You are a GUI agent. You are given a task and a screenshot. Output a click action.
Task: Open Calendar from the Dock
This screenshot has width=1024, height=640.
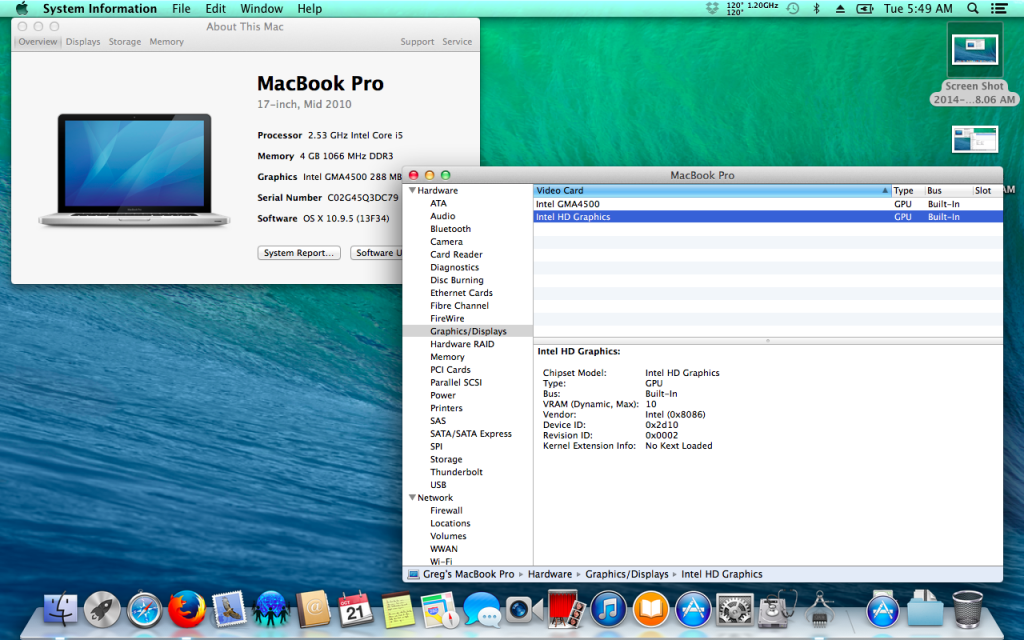[x=355, y=610]
